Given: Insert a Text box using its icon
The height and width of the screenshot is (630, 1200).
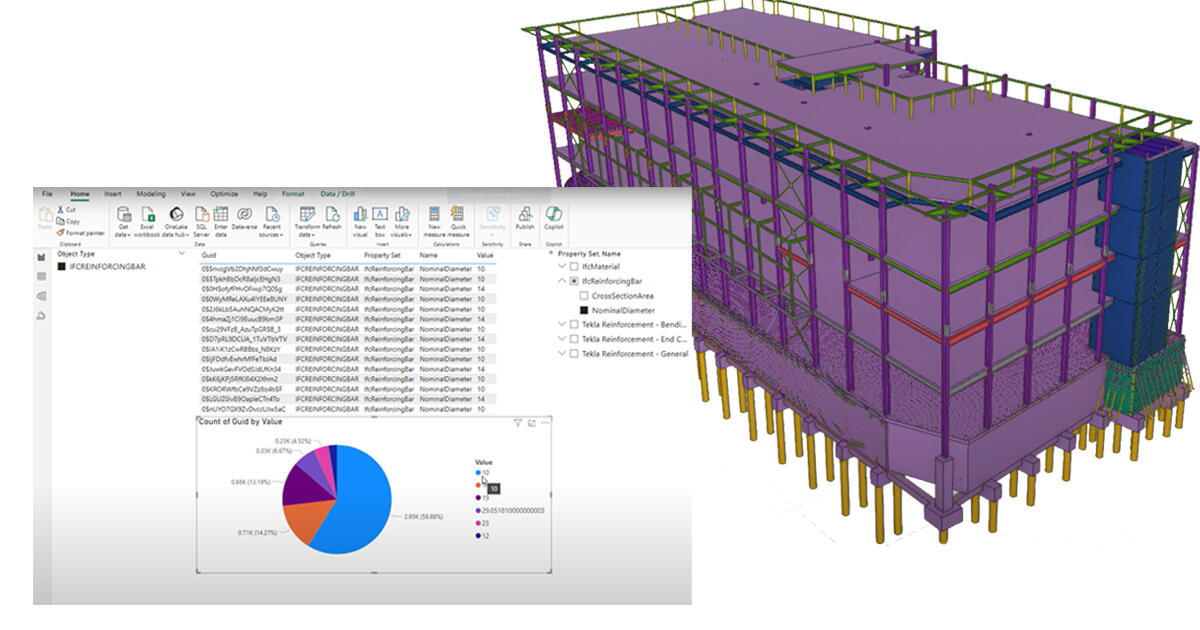Looking at the screenshot, I should point(380,212).
